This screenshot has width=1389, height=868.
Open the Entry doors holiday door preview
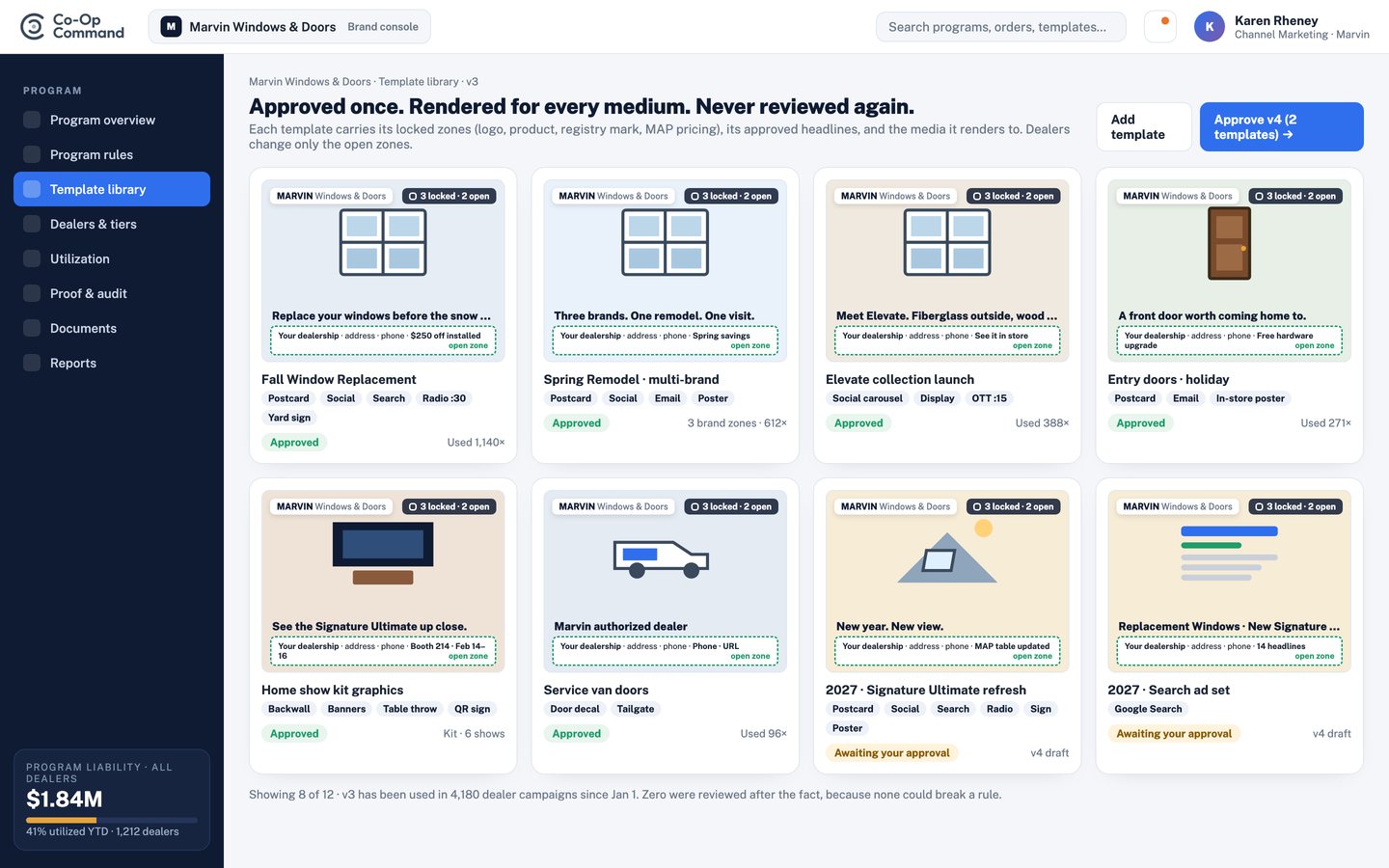(x=1229, y=270)
